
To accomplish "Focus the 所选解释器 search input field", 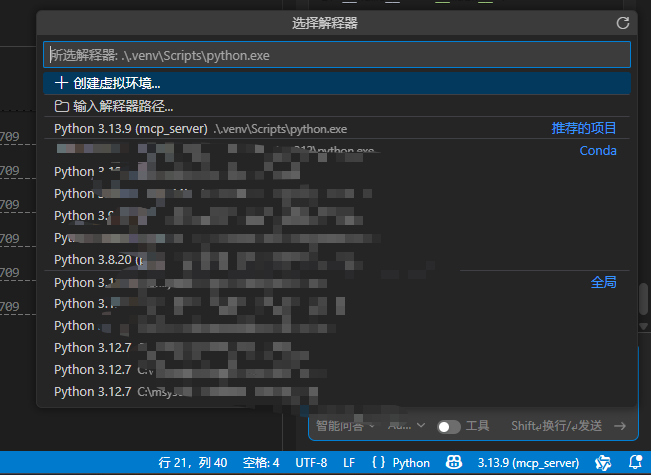I will [x=337, y=55].
